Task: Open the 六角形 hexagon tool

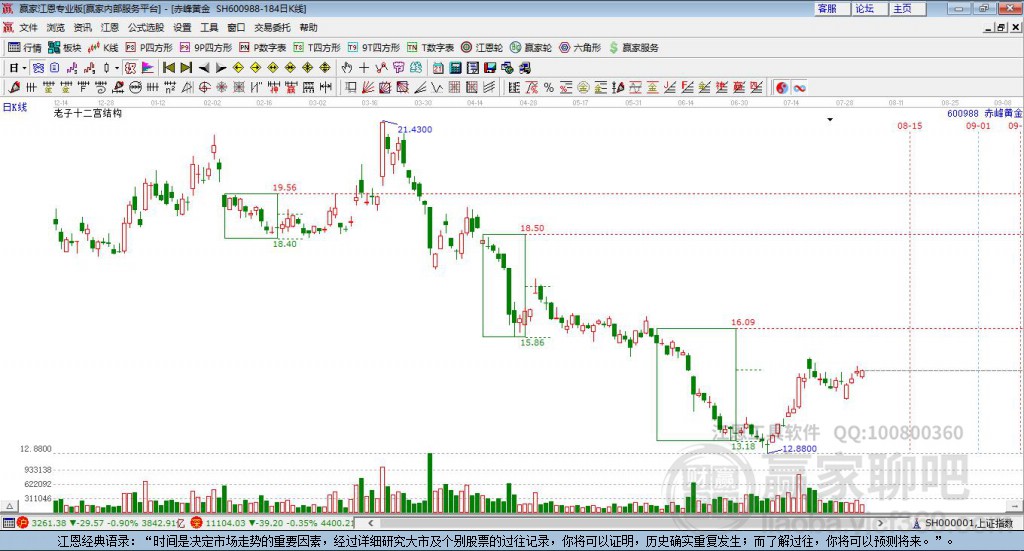Action: (580, 48)
